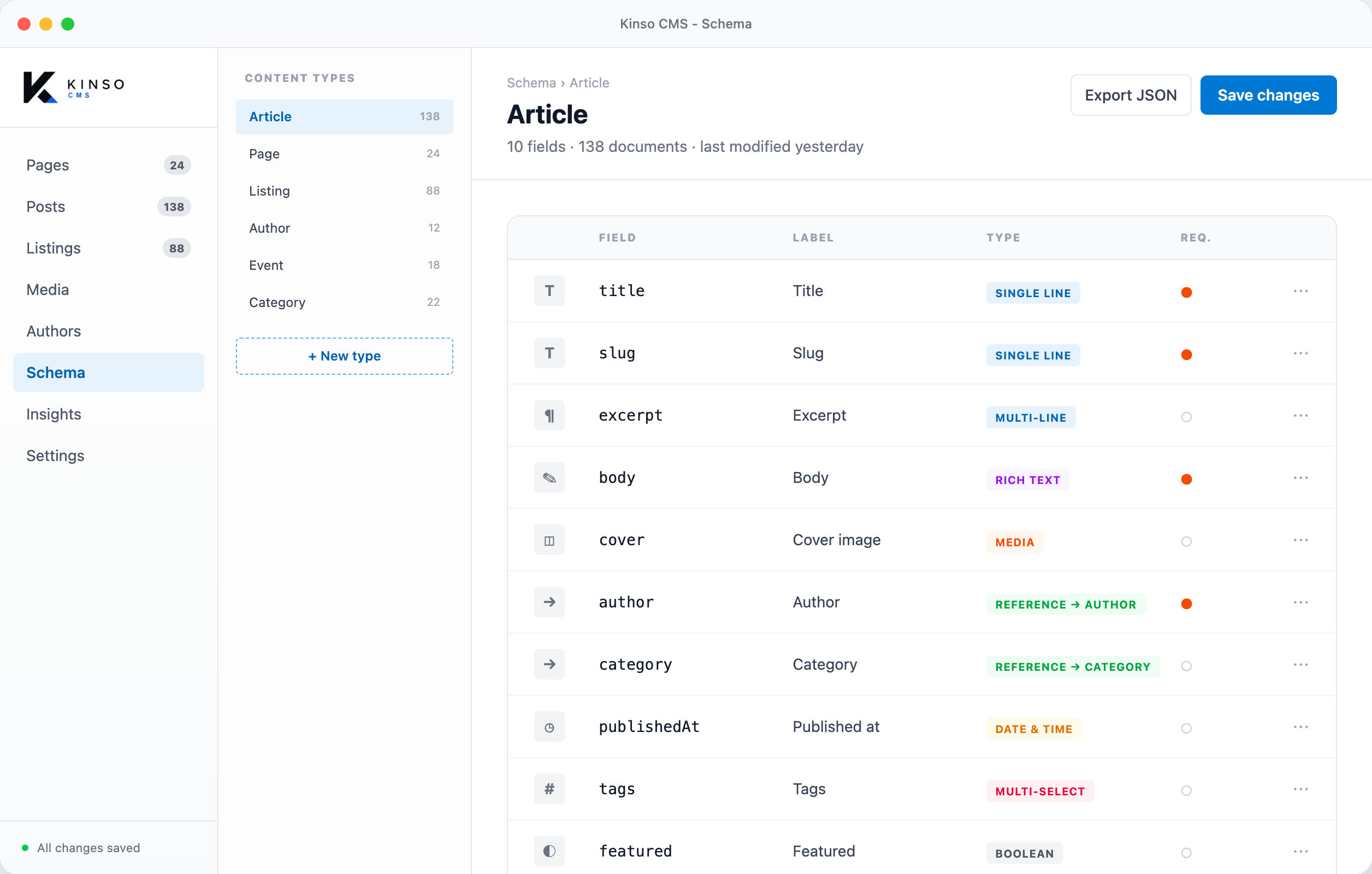
Task: Click the MEDIA type badge
Action: click(x=1015, y=542)
